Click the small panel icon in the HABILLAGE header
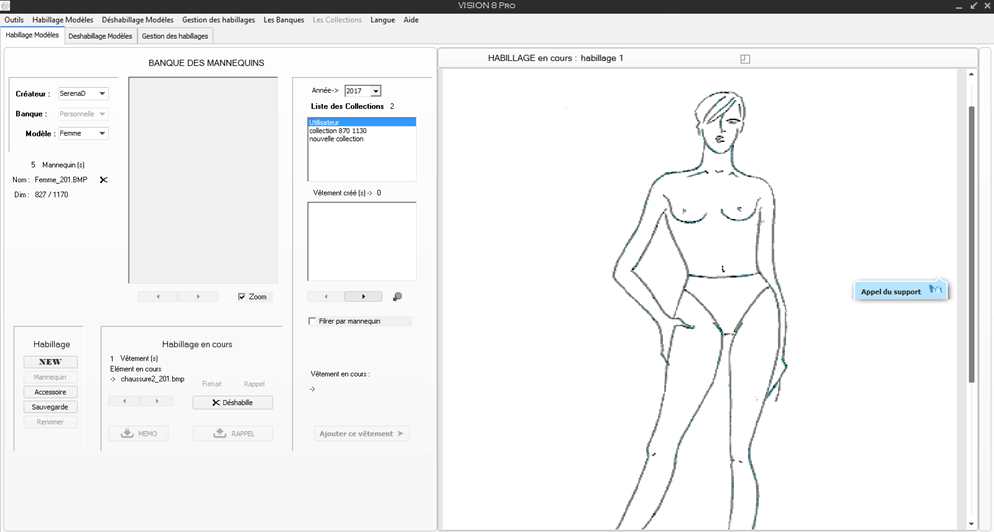Screen dimensions: 994x532 [x=745, y=59]
